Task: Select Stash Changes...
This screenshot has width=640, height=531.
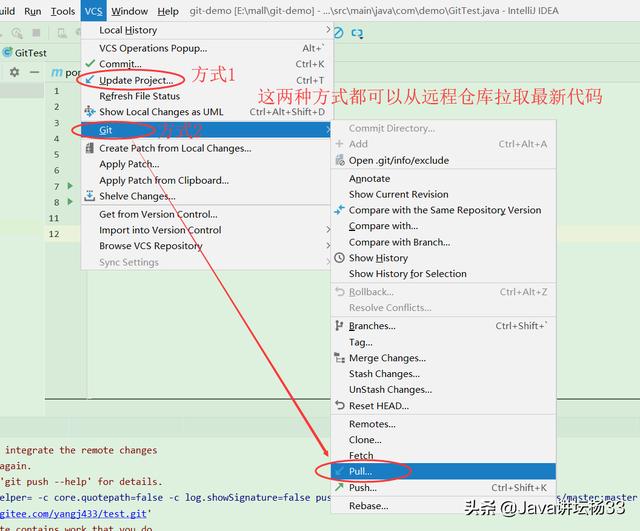Action: [443, 374]
